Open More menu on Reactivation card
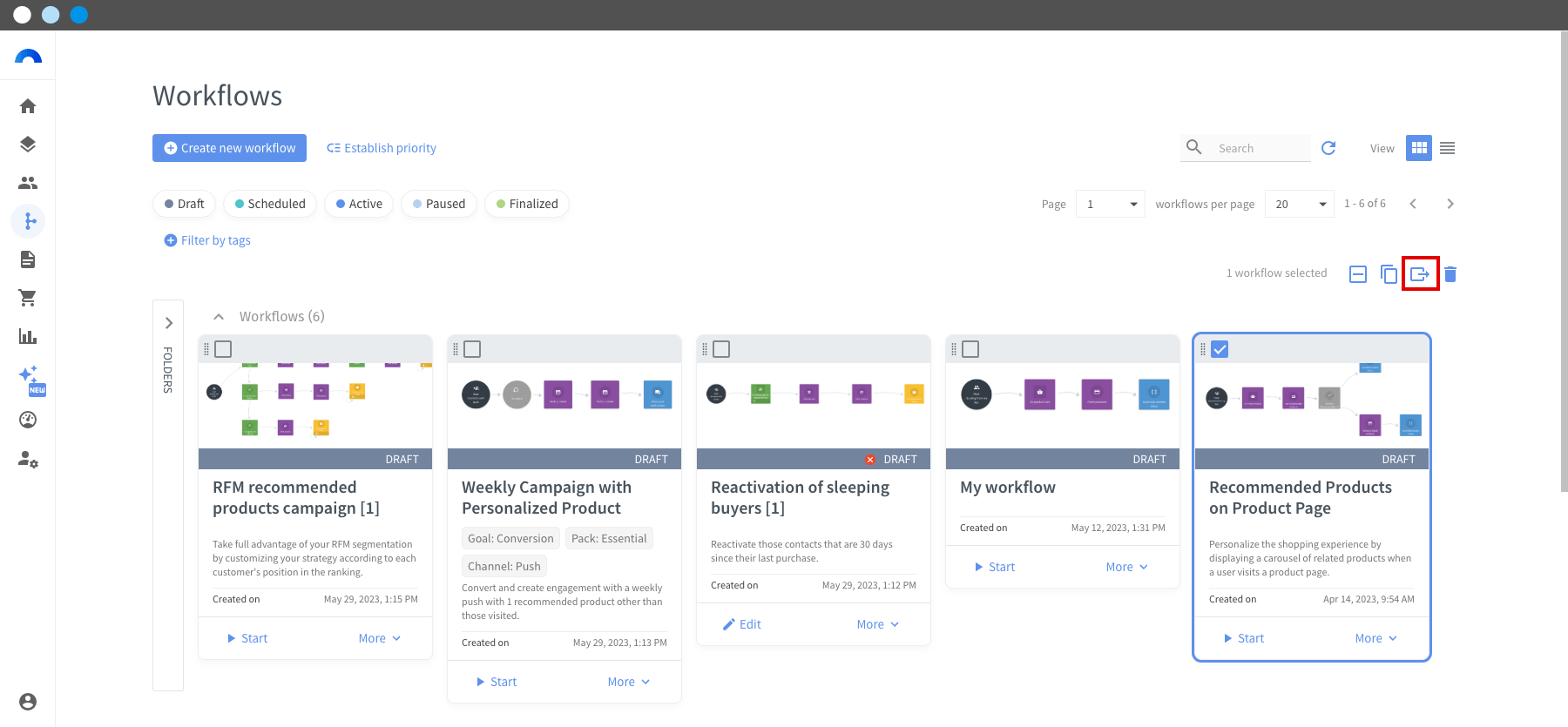The image size is (1568, 727). (878, 624)
